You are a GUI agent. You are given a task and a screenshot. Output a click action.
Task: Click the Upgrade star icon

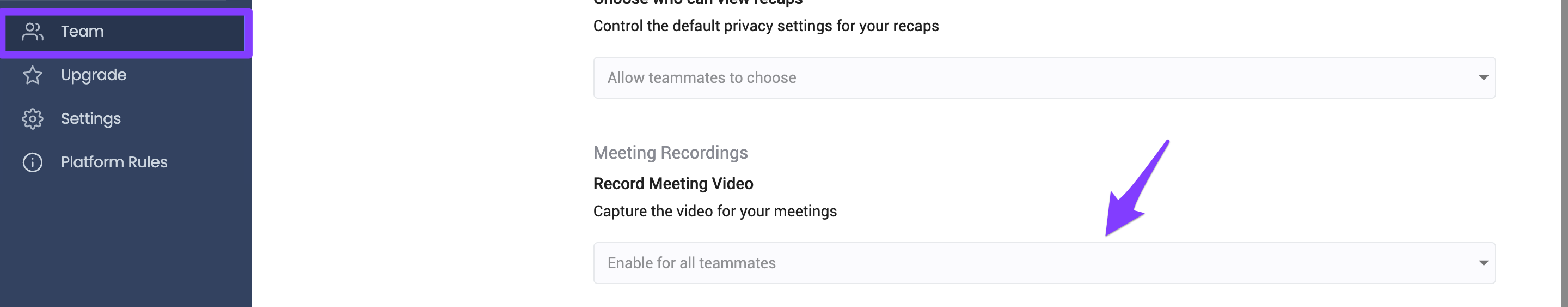tap(32, 75)
